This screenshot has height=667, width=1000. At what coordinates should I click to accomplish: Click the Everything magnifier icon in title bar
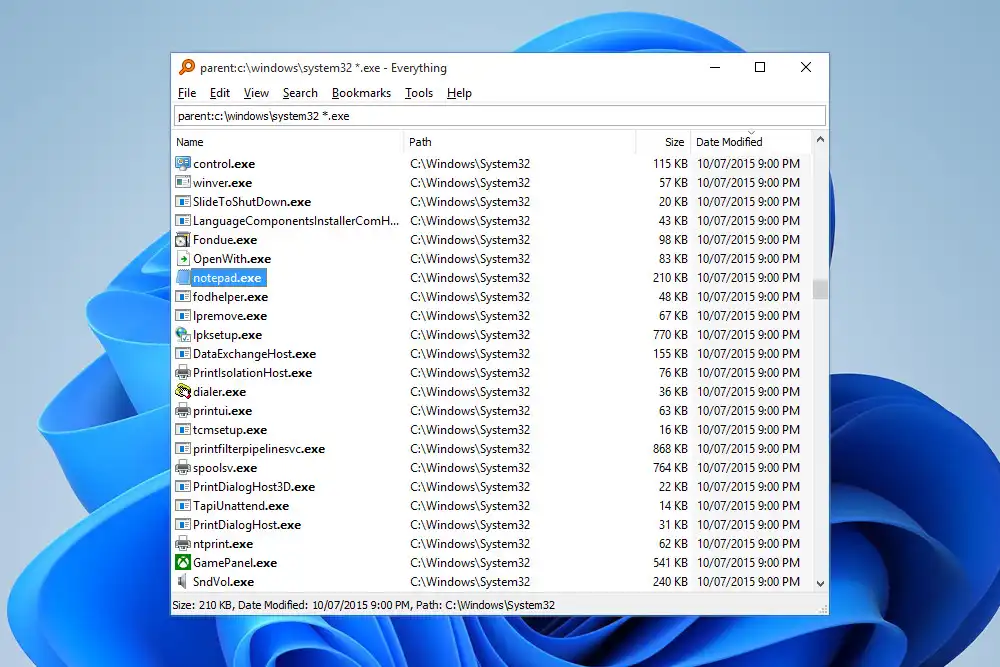tap(187, 68)
